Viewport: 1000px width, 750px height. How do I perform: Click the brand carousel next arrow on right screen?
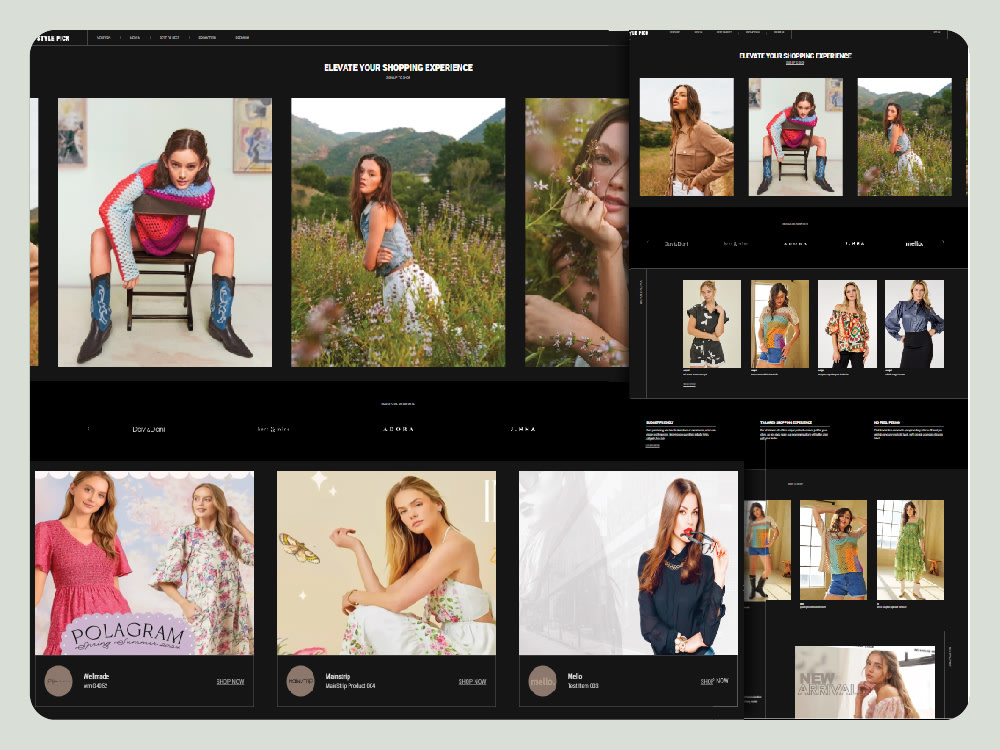coord(943,243)
